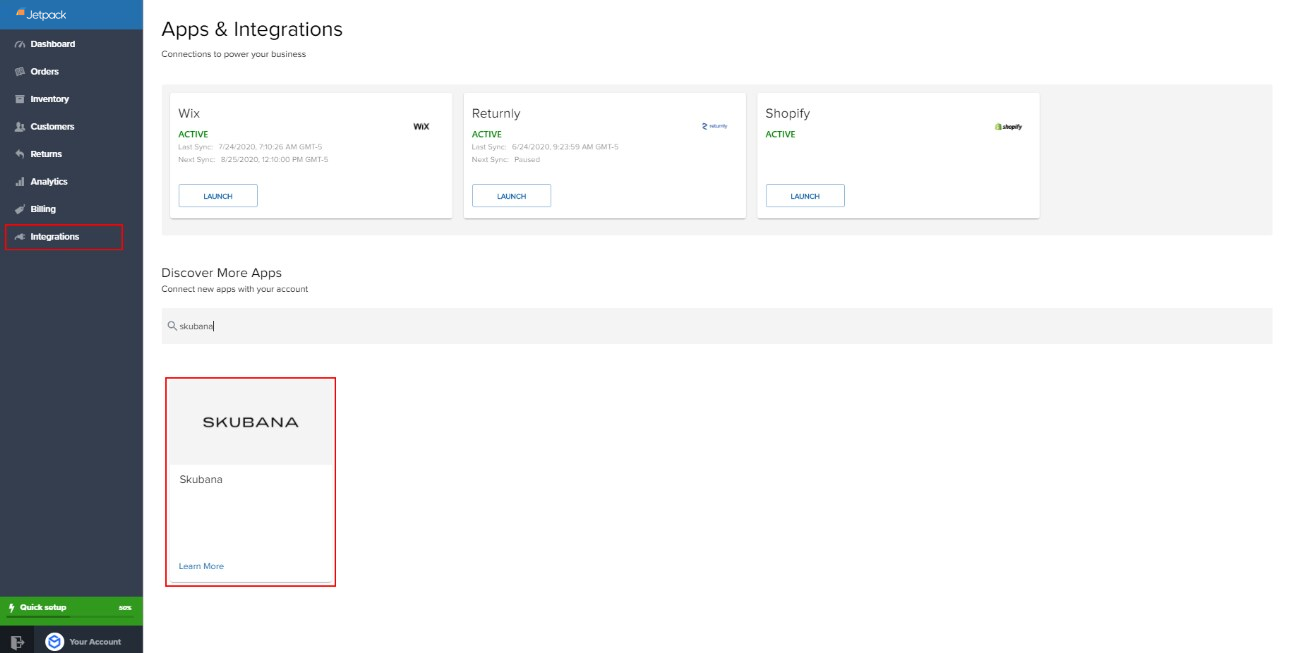
Task: Launch the Shopify integration
Action: [804, 195]
